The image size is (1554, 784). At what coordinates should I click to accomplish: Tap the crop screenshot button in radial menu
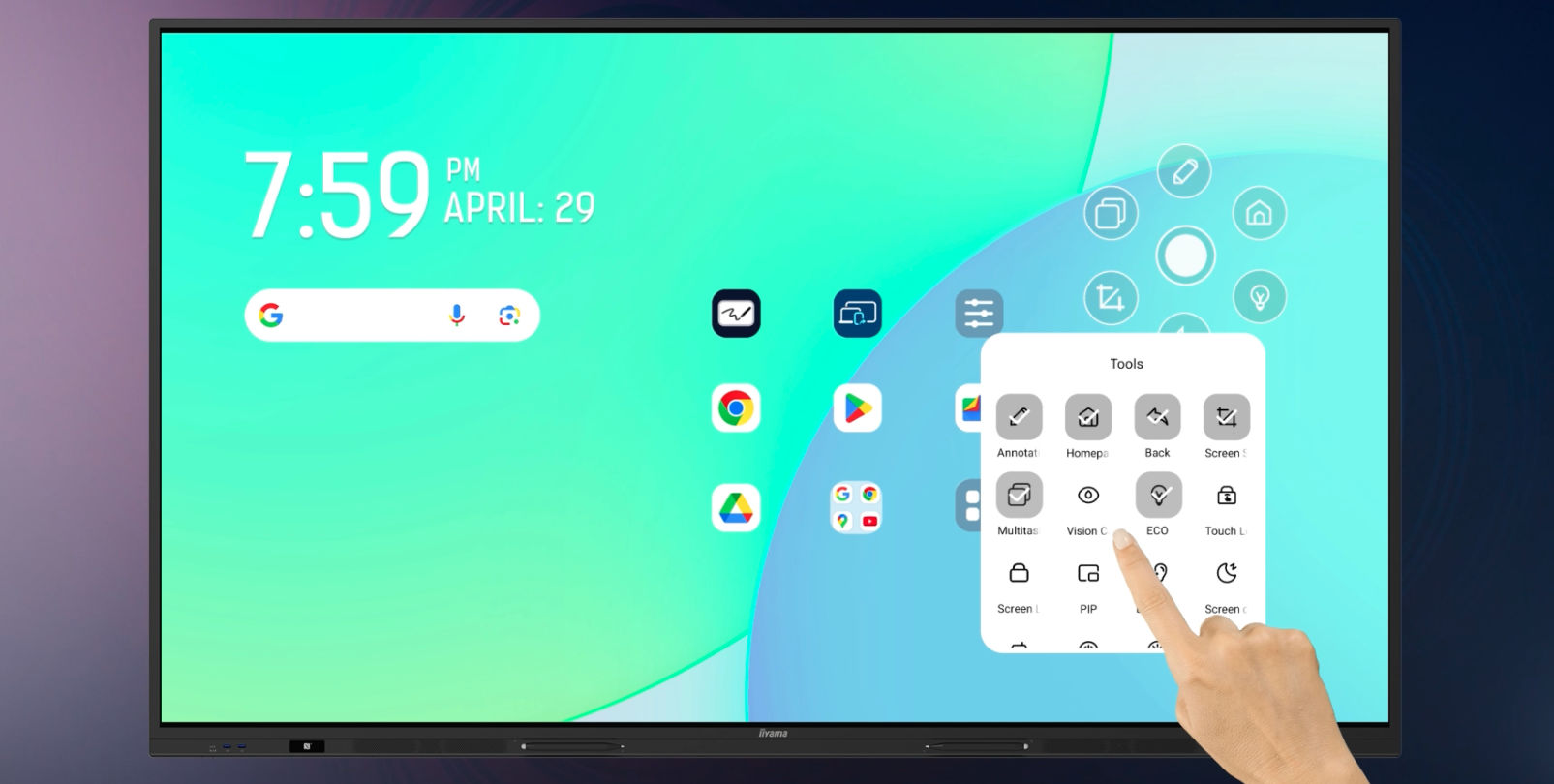pos(1110,297)
